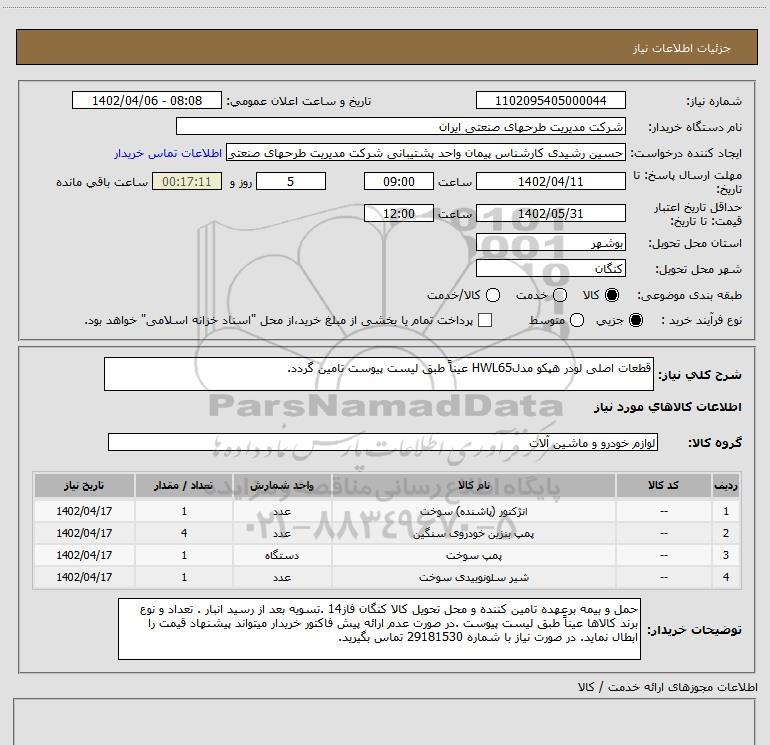
Task: Select the انژکتور (پاشنده) سوخت row name
Action: pos(473,511)
